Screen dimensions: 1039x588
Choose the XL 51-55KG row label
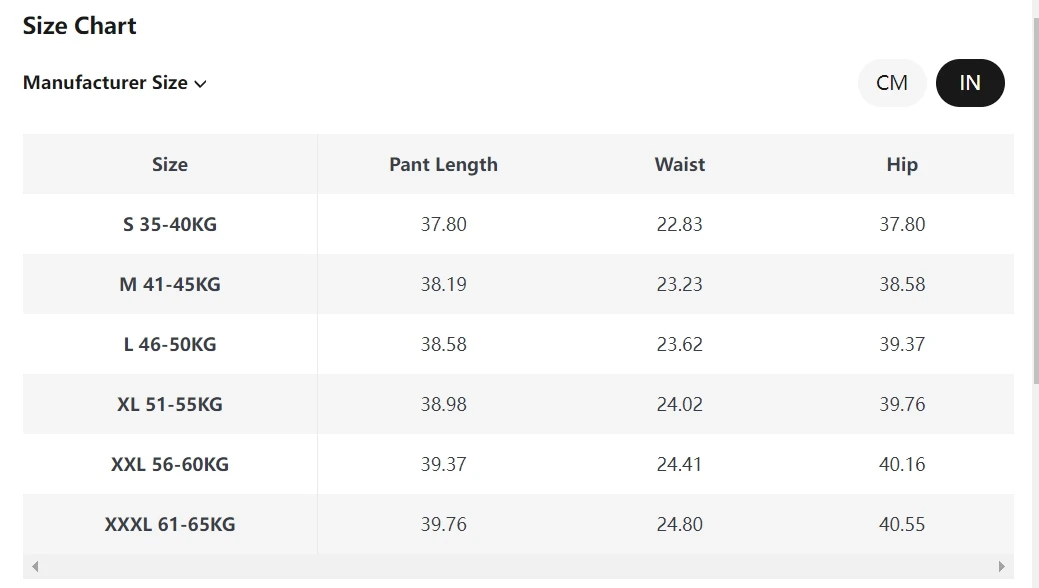170,404
